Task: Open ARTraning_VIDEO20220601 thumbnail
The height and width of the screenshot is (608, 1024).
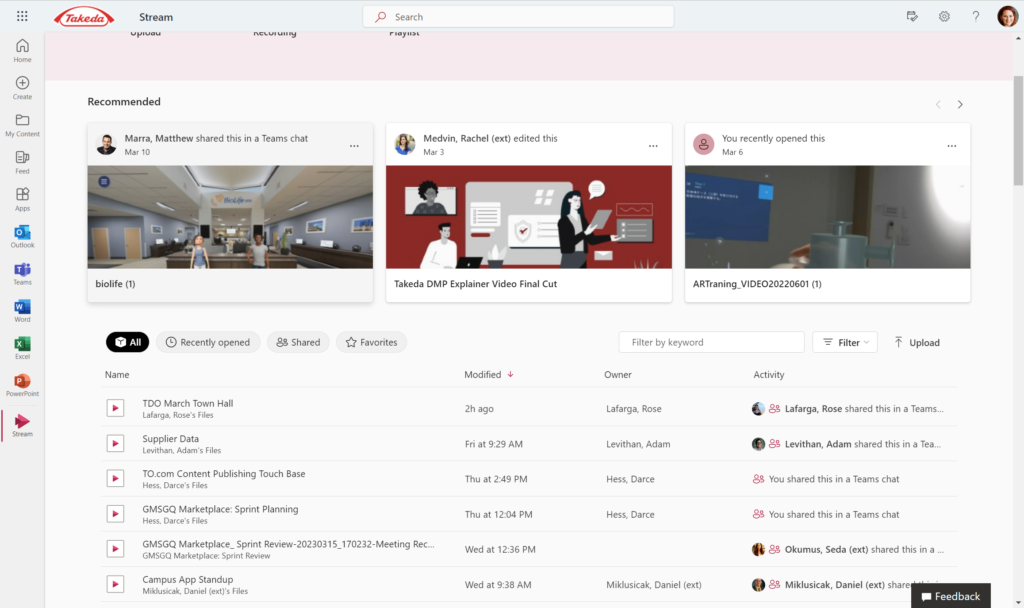Action: pos(827,217)
